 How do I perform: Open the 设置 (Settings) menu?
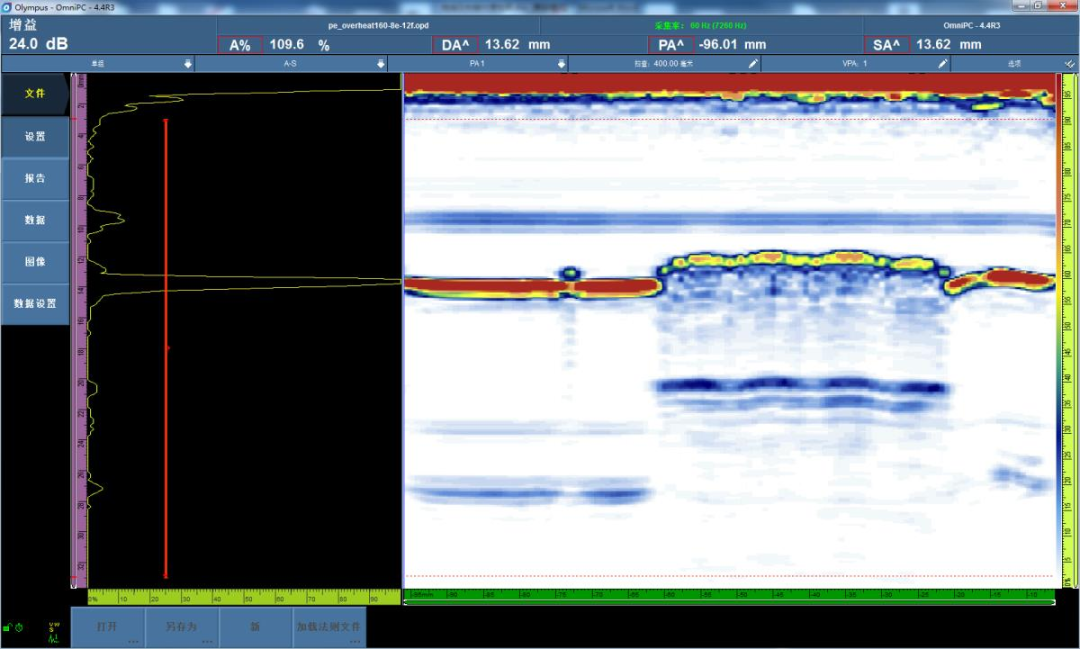click(x=34, y=136)
